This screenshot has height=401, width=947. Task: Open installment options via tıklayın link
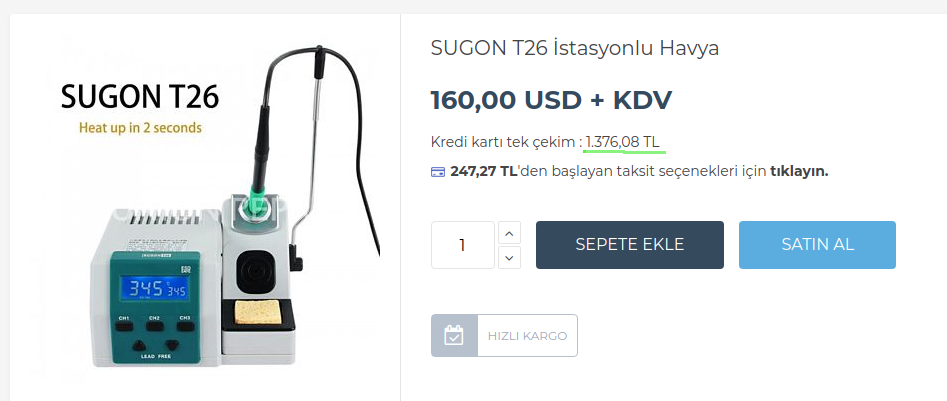(x=798, y=172)
